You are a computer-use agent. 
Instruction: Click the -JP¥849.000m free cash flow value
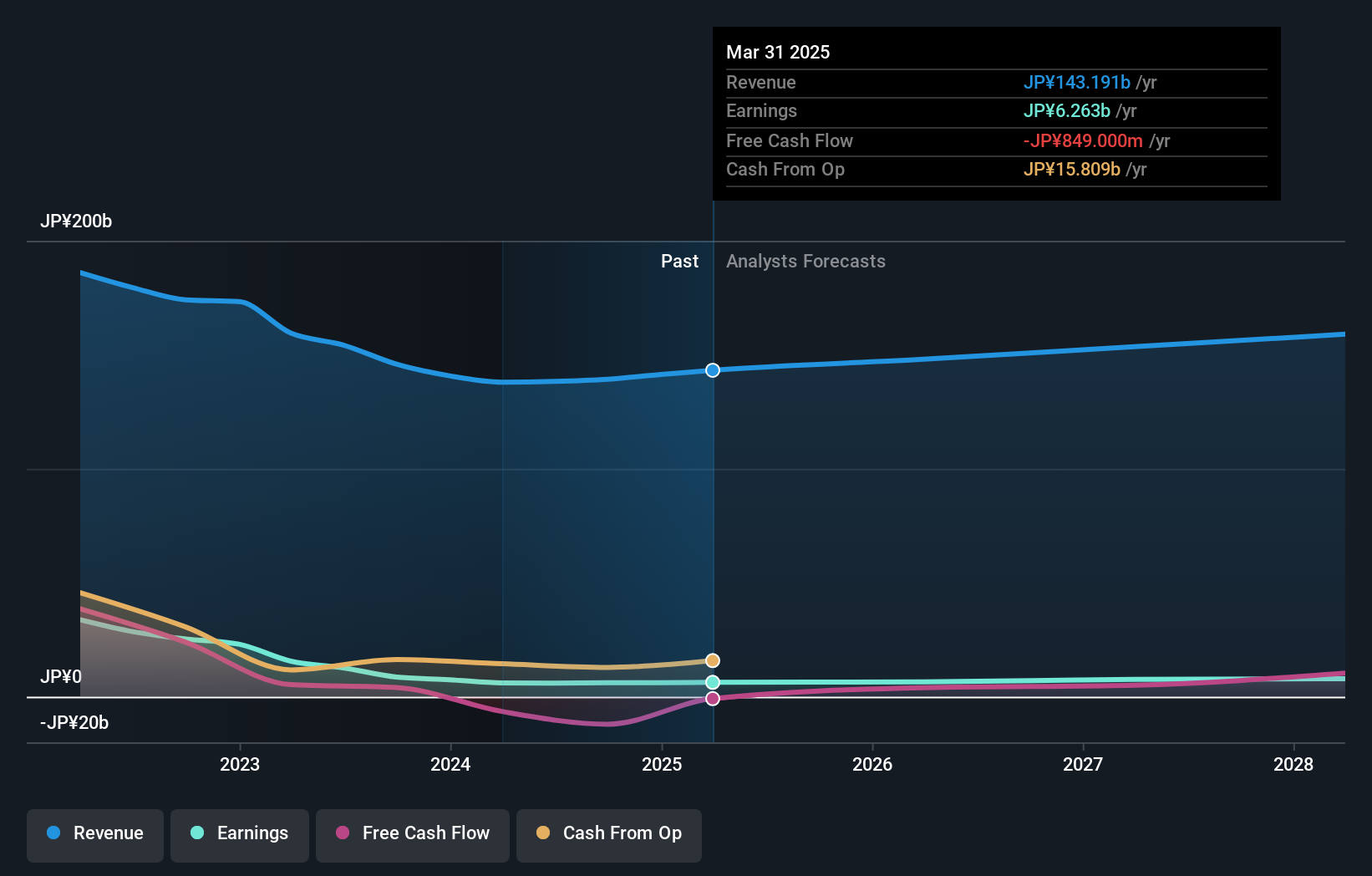(x=1083, y=141)
